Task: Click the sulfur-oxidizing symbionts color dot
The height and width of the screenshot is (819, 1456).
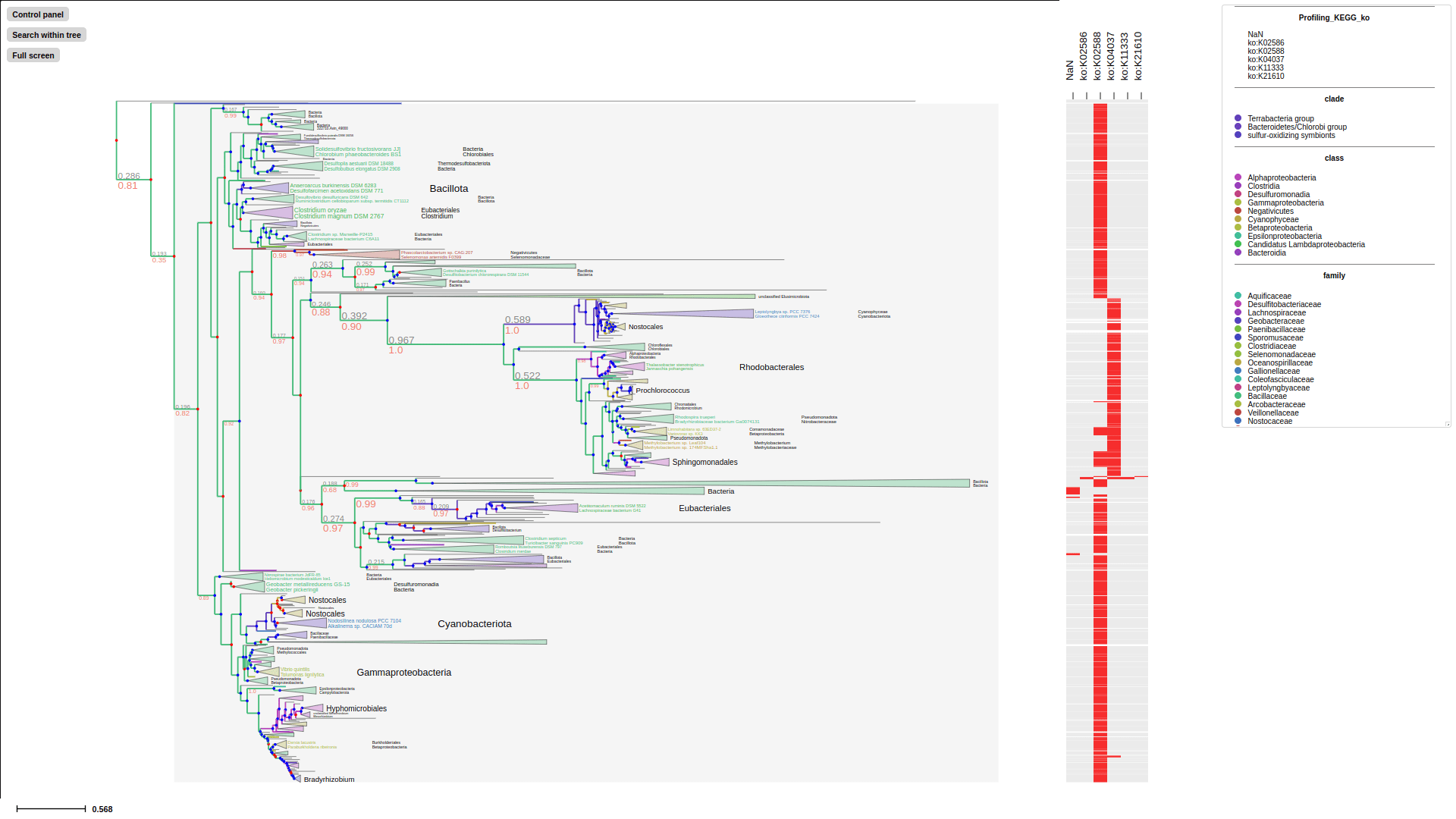Action: coord(1238,135)
